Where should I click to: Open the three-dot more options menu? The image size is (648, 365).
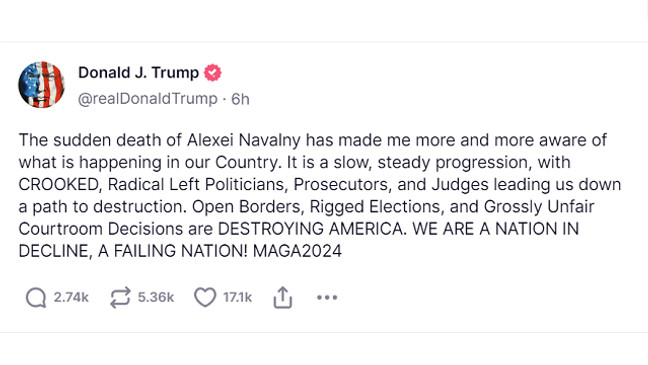[x=327, y=297]
